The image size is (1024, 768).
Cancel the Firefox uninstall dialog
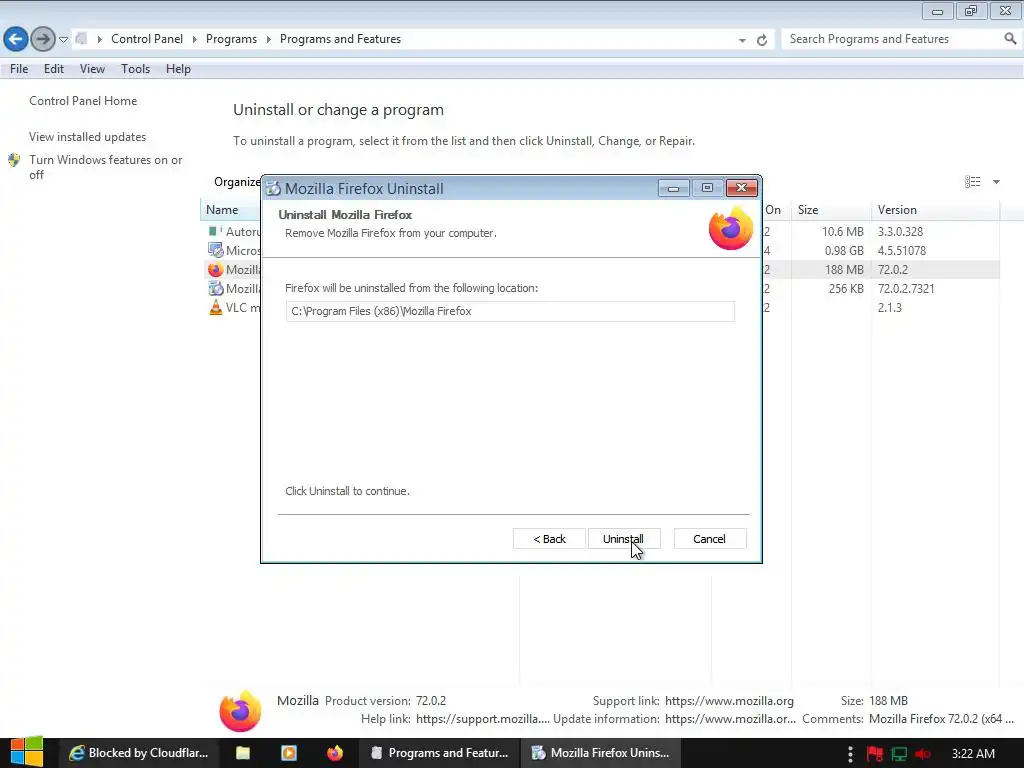[709, 539]
